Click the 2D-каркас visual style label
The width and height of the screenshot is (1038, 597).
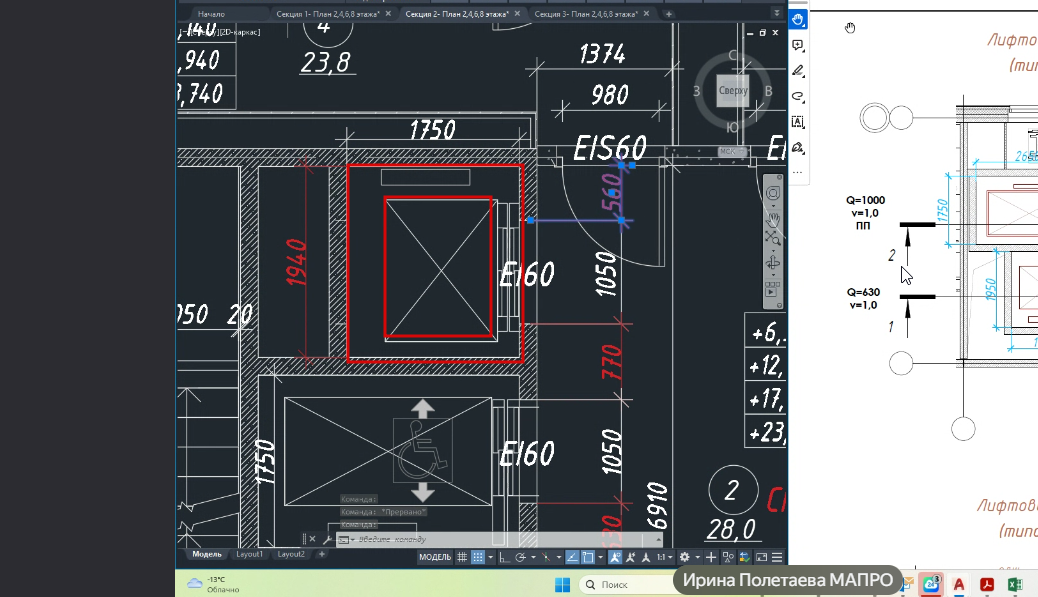[239, 32]
